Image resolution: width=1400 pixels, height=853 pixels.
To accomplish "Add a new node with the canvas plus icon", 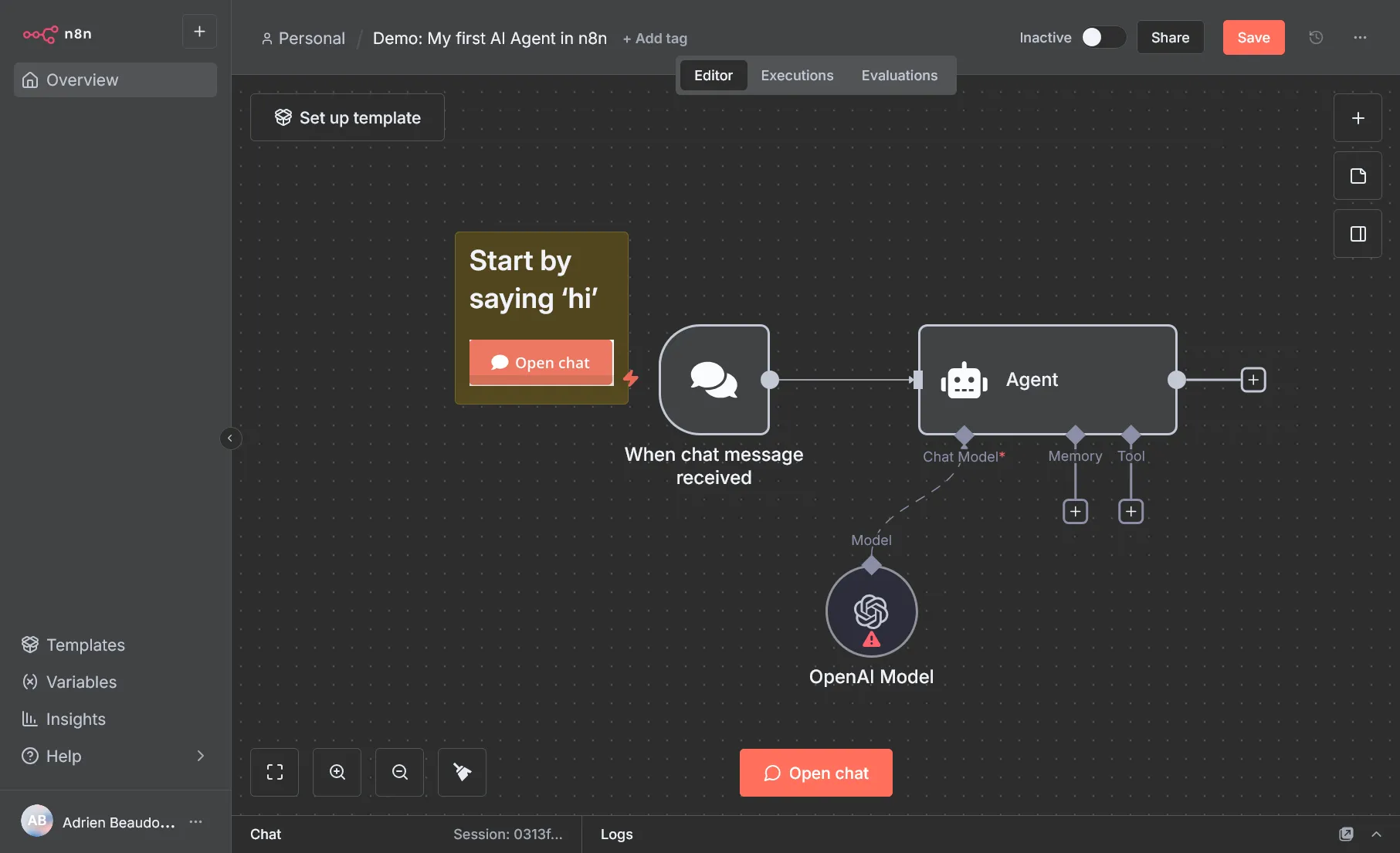I will [x=1358, y=117].
